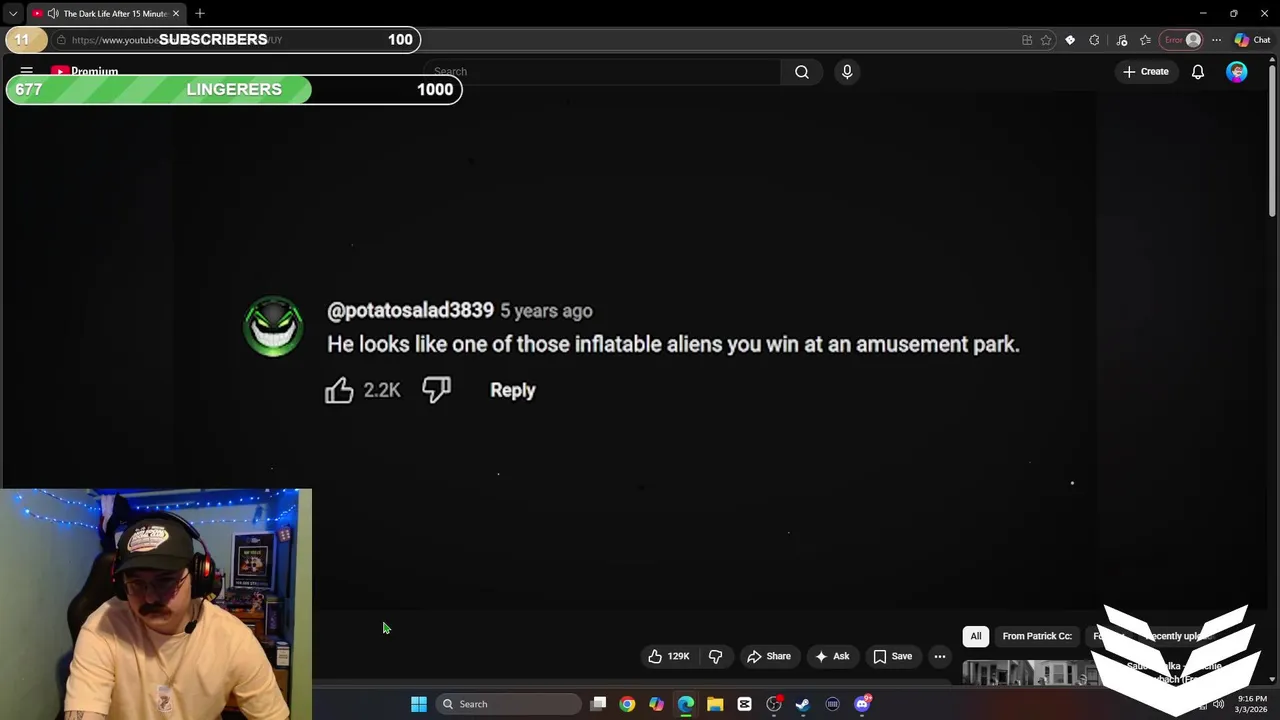This screenshot has height=720, width=1280.
Task: Close The Dark Life tab
Action: tap(176, 13)
